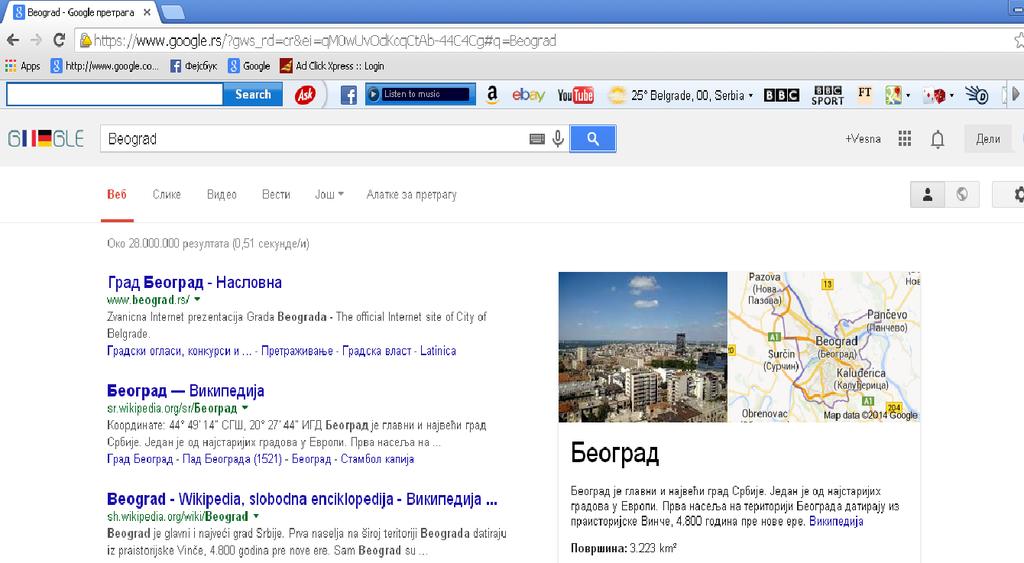1024x563 pixels.
Task: Open Beograd - Wikipedia, slobodna enciklopedija result
Action: (302, 499)
